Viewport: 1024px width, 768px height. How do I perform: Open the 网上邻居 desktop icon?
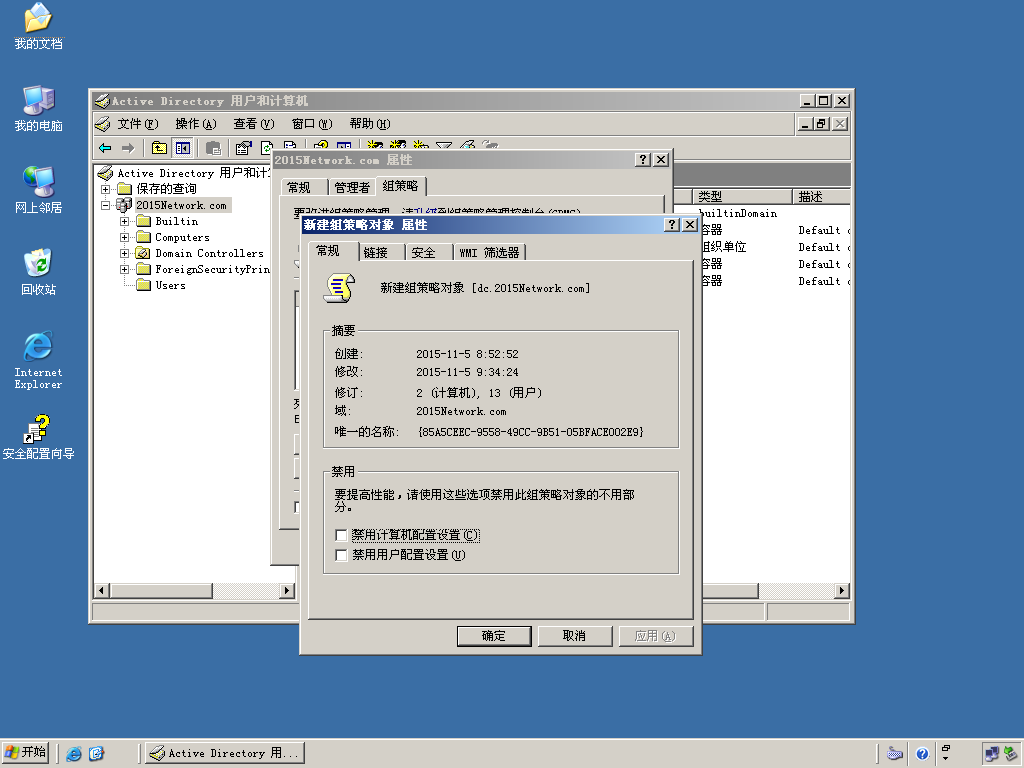click(x=39, y=190)
